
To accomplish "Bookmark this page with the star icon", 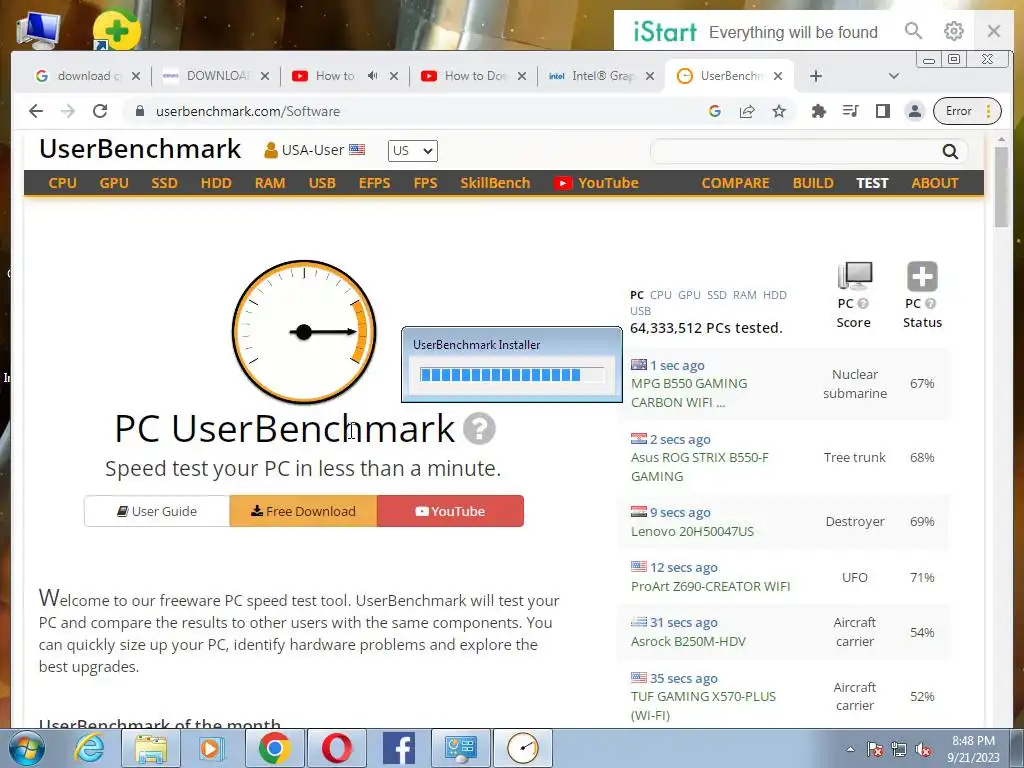I will 778,111.
